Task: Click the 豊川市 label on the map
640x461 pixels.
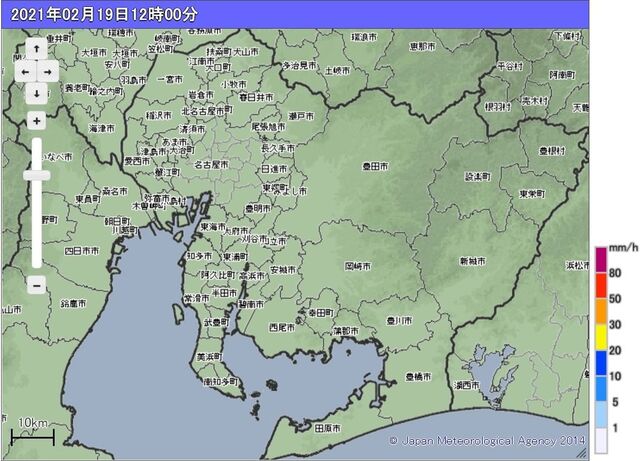Action: pos(399,321)
